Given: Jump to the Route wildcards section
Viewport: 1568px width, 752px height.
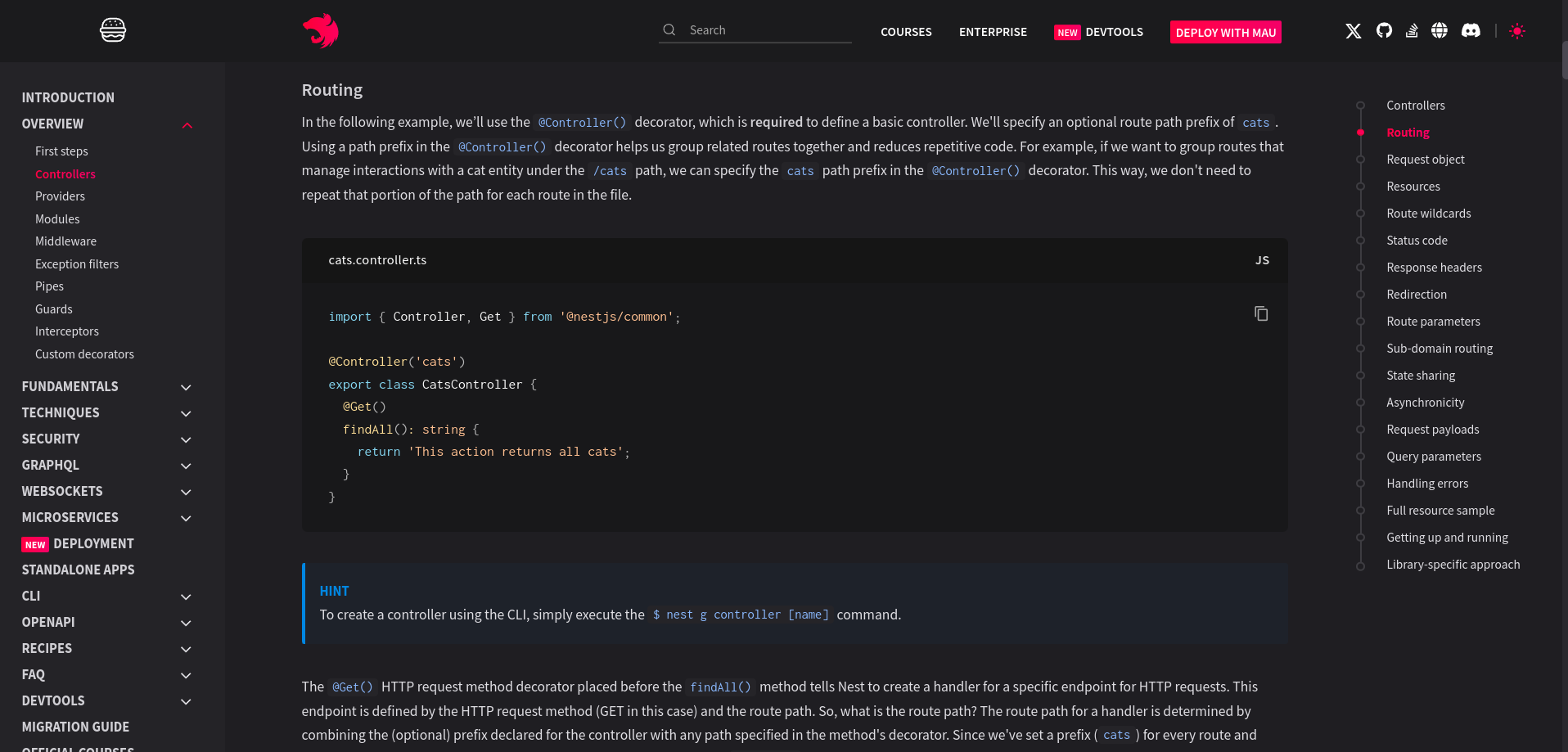Looking at the screenshot, I should [1429, 213].
